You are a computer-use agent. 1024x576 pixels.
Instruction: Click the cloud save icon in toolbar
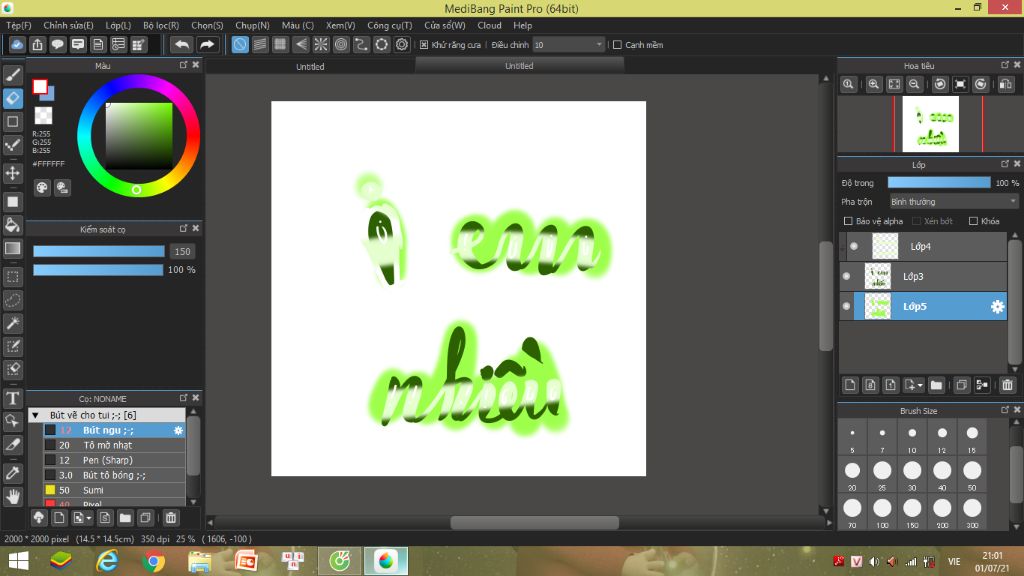[17, 44]
